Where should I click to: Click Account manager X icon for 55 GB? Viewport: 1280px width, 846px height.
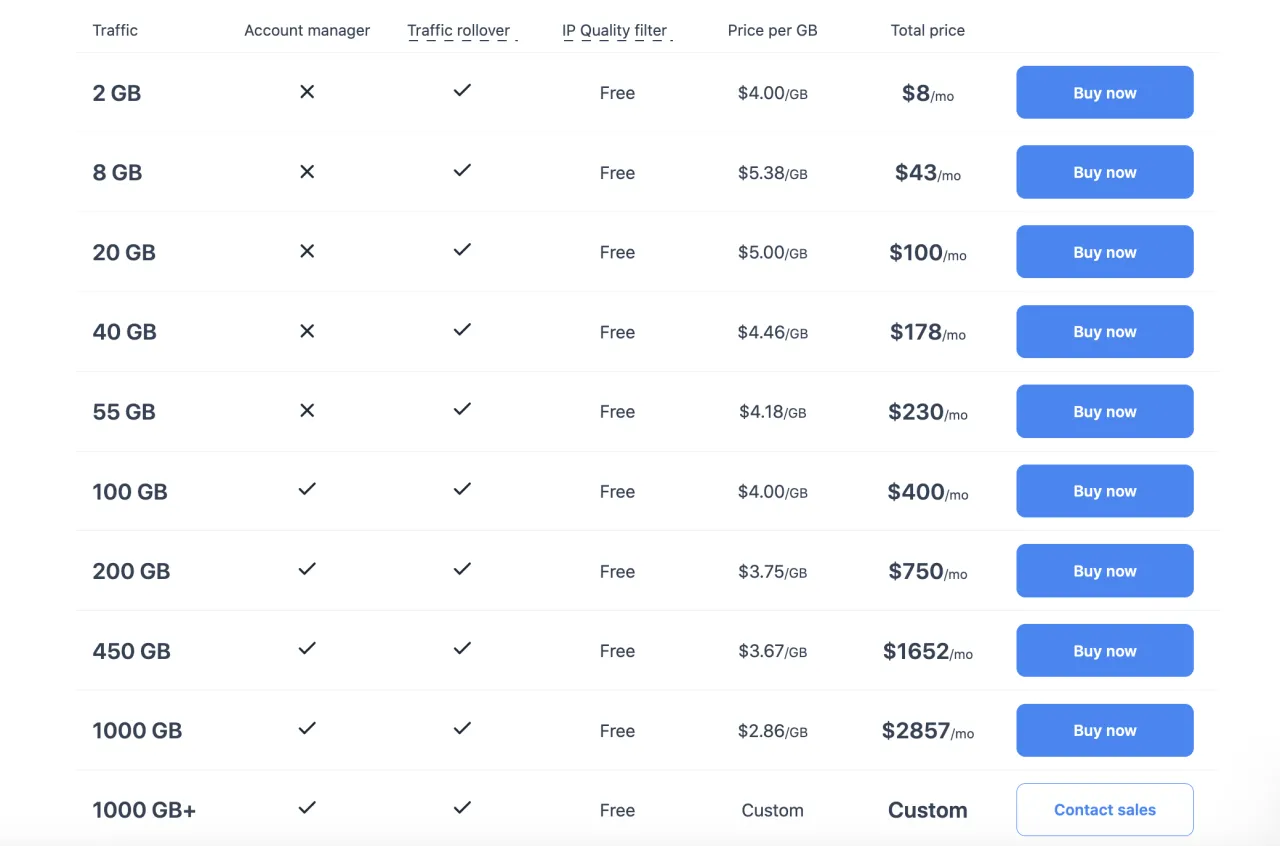coord(307,411)
